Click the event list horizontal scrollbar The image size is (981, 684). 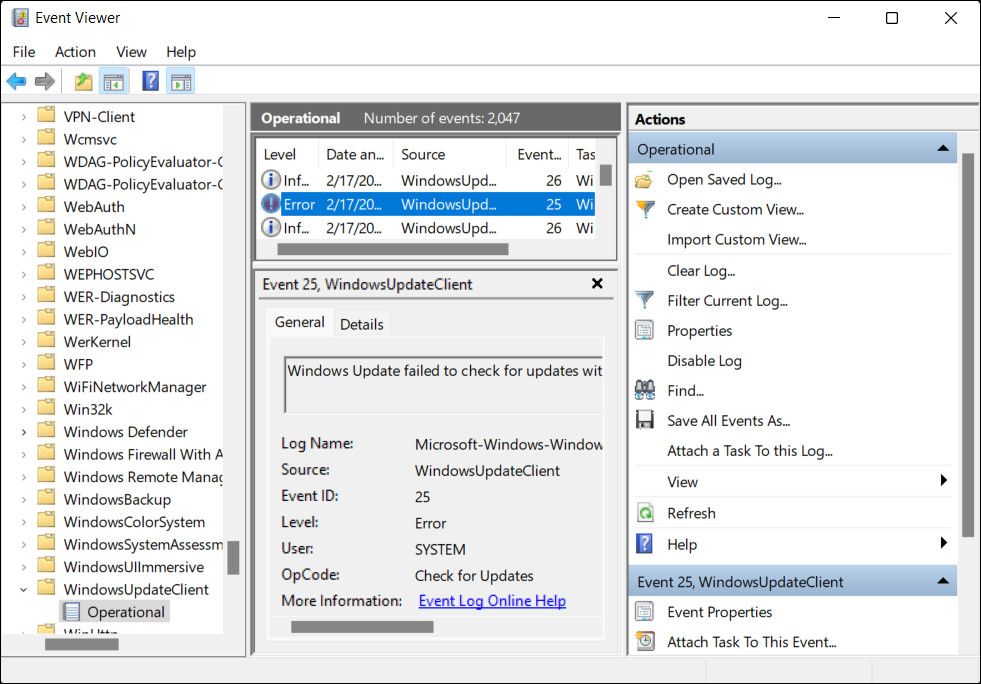[x=392, y=249]
